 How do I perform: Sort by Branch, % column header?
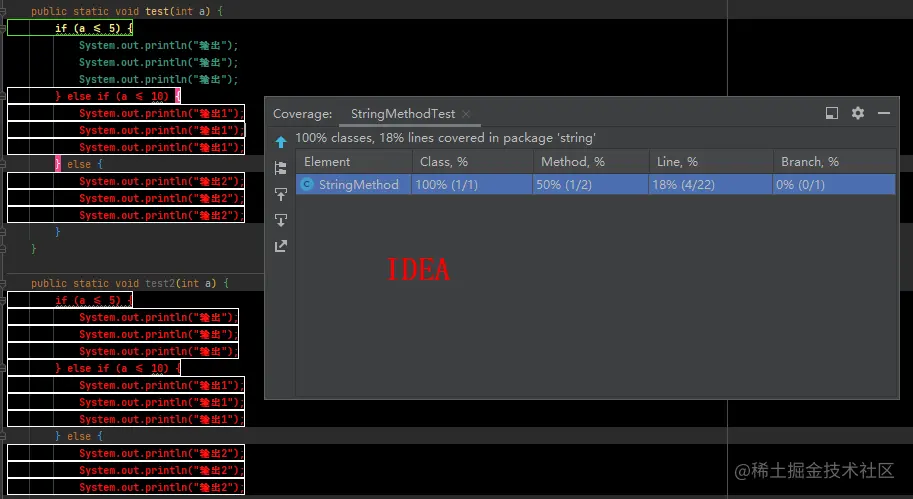click(x=834, y=161)
